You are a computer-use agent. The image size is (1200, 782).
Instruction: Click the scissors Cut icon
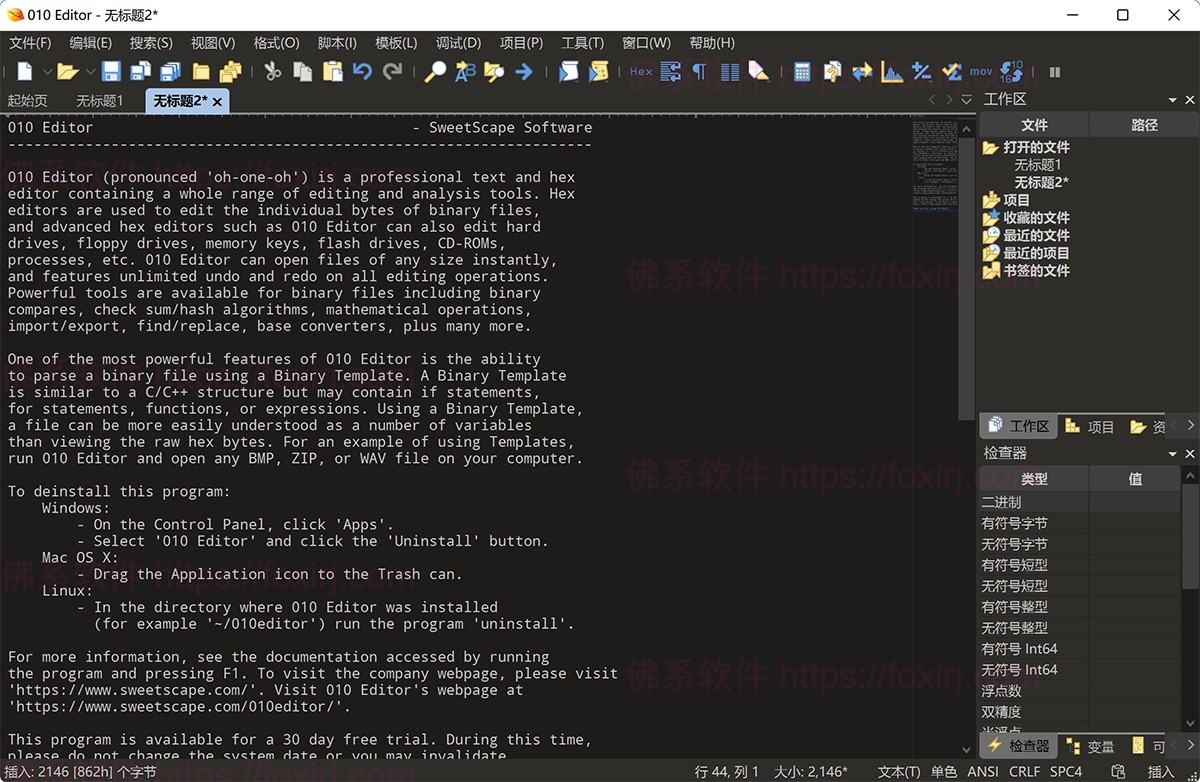tap(272, 72)
